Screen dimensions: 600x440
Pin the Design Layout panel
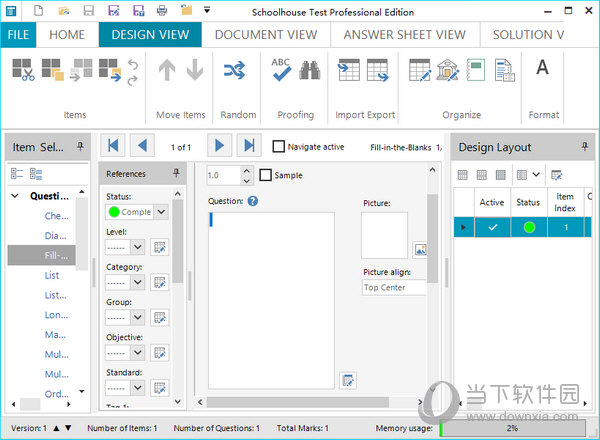[x=584, y=146]
